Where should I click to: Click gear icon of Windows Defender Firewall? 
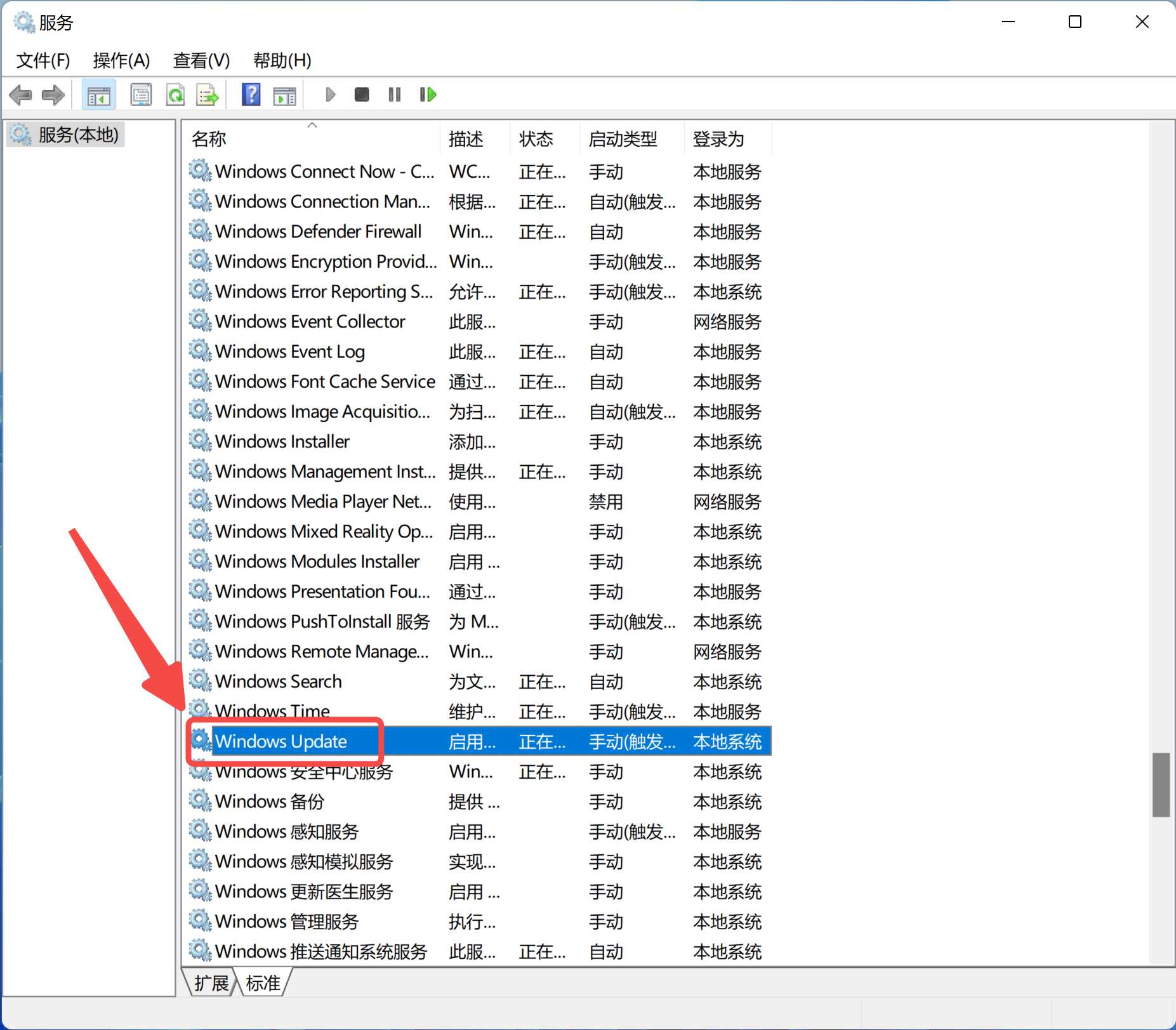click(201, 230)
